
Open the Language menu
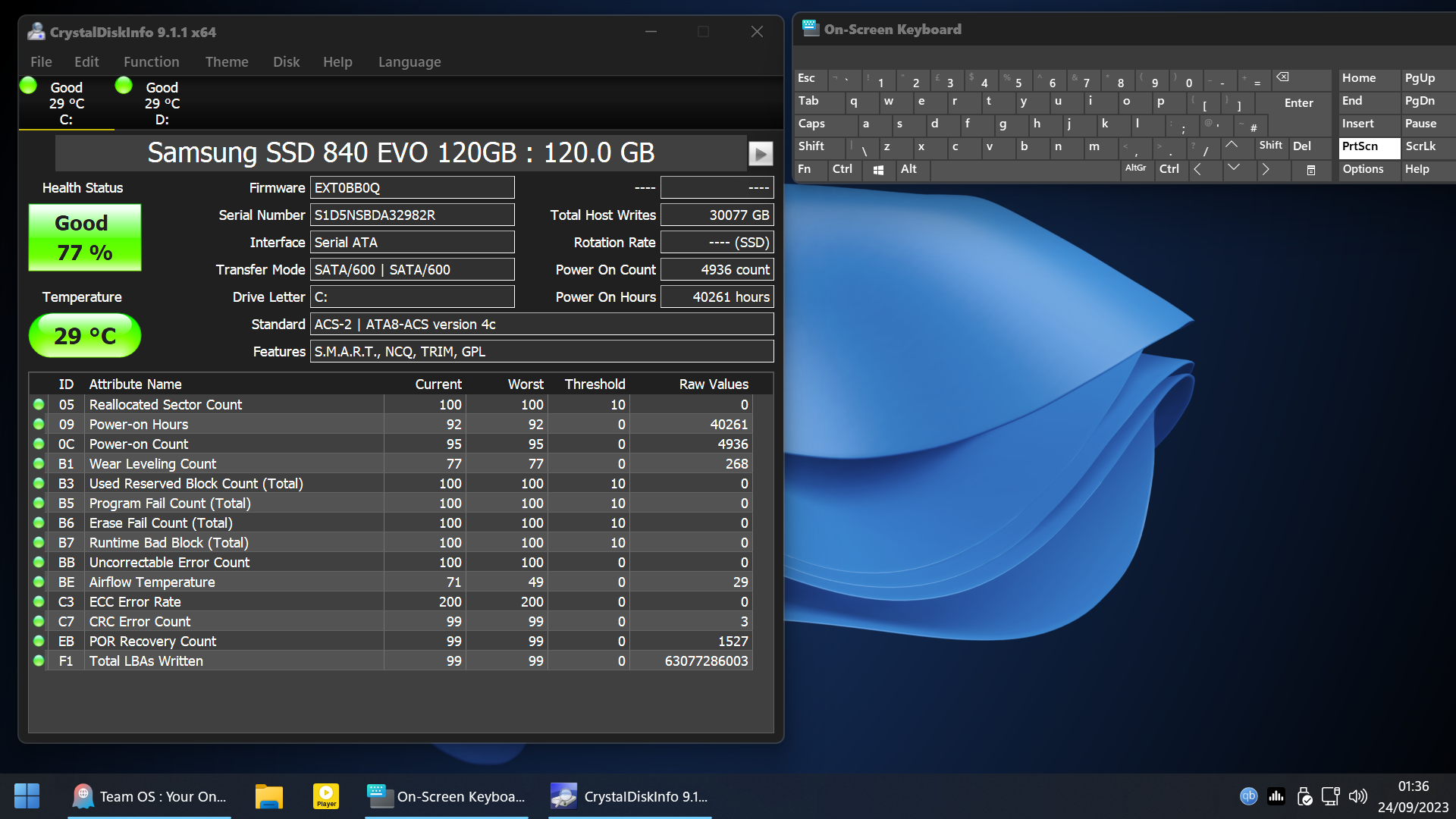point(409,62)
